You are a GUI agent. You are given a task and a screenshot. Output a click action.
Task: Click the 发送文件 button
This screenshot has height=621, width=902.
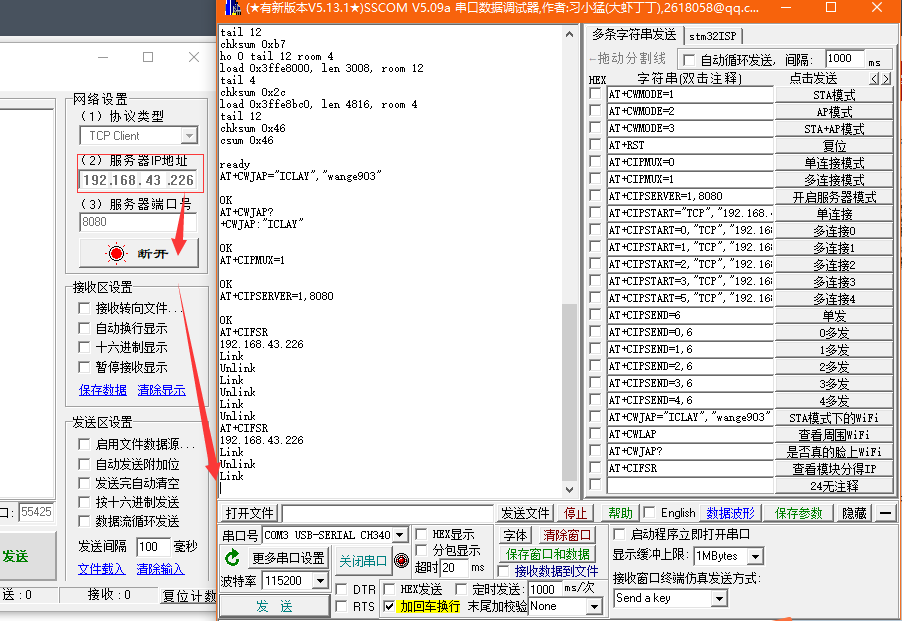(x=525, y=513)
